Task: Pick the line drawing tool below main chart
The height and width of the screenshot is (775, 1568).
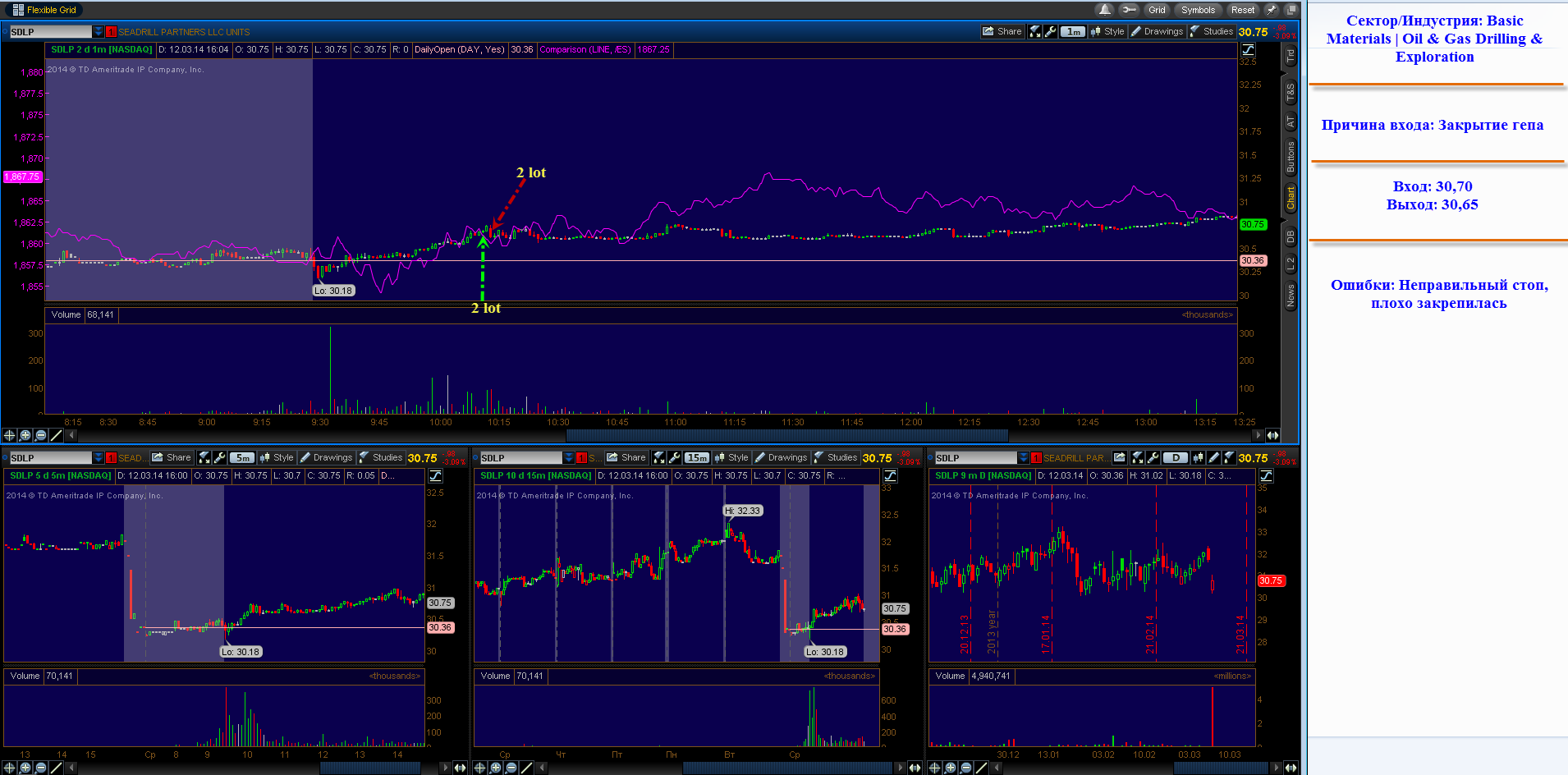Action: click(57, 435)
